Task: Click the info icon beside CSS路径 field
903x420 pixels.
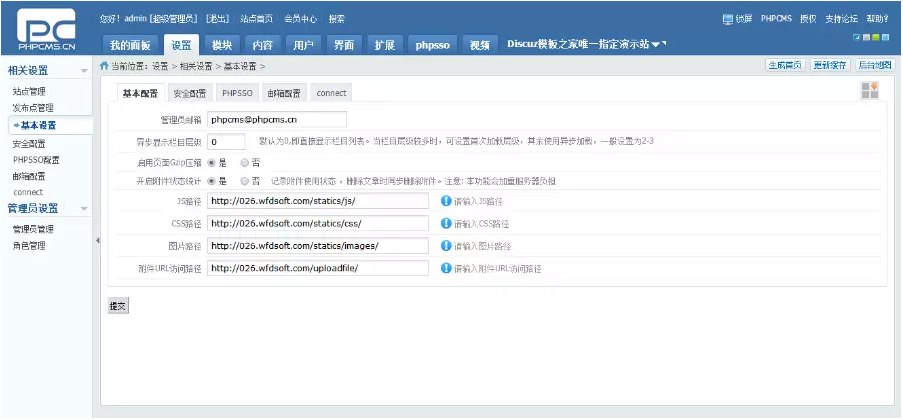Action: 446,223
